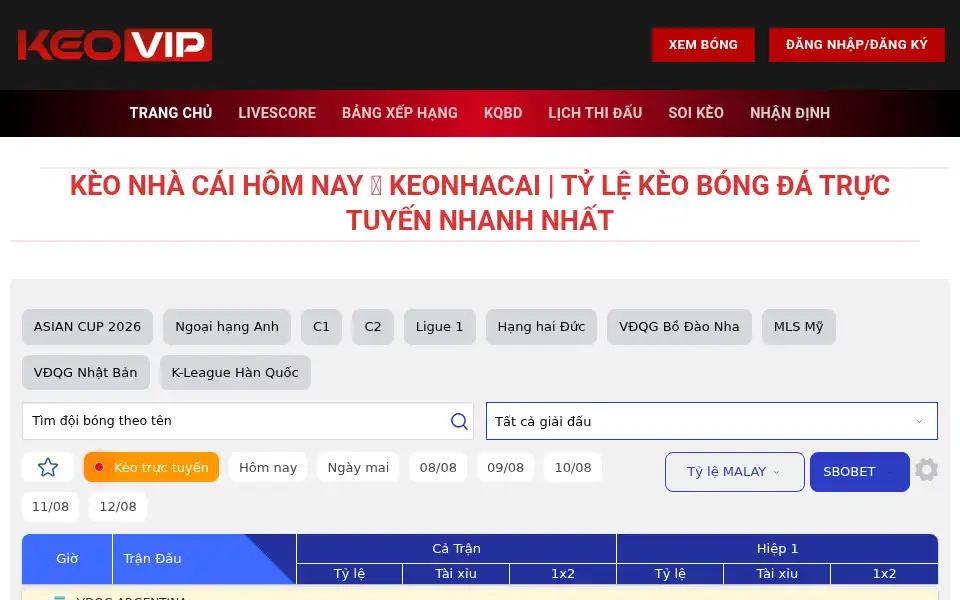Select the Hôm nay date tab
This screenshot has width=960, height=600.
[x=268, y=468]
